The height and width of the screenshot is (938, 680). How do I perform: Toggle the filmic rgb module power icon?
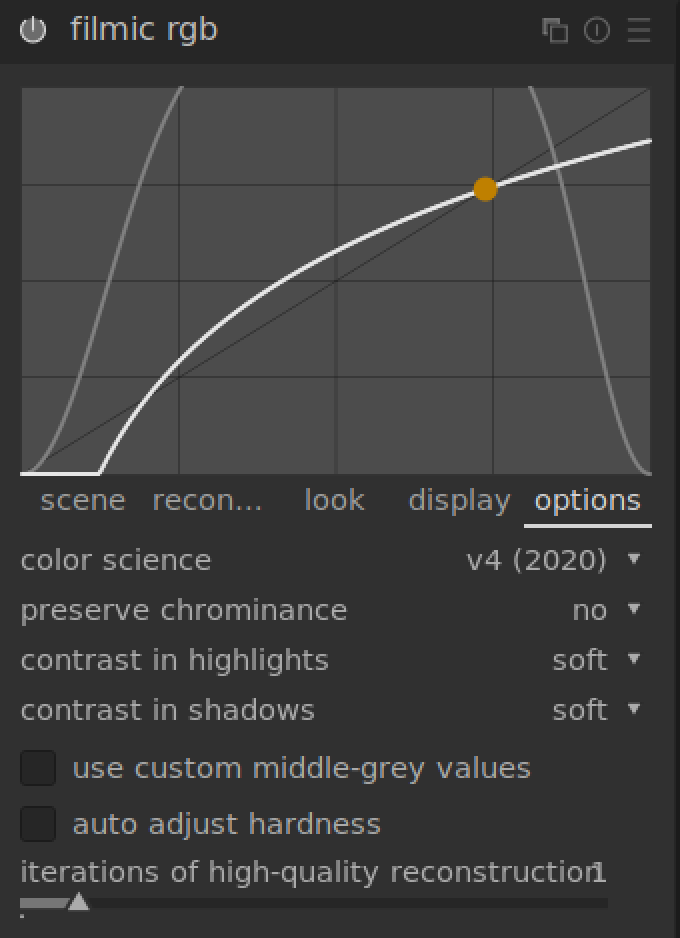point(33,30)
